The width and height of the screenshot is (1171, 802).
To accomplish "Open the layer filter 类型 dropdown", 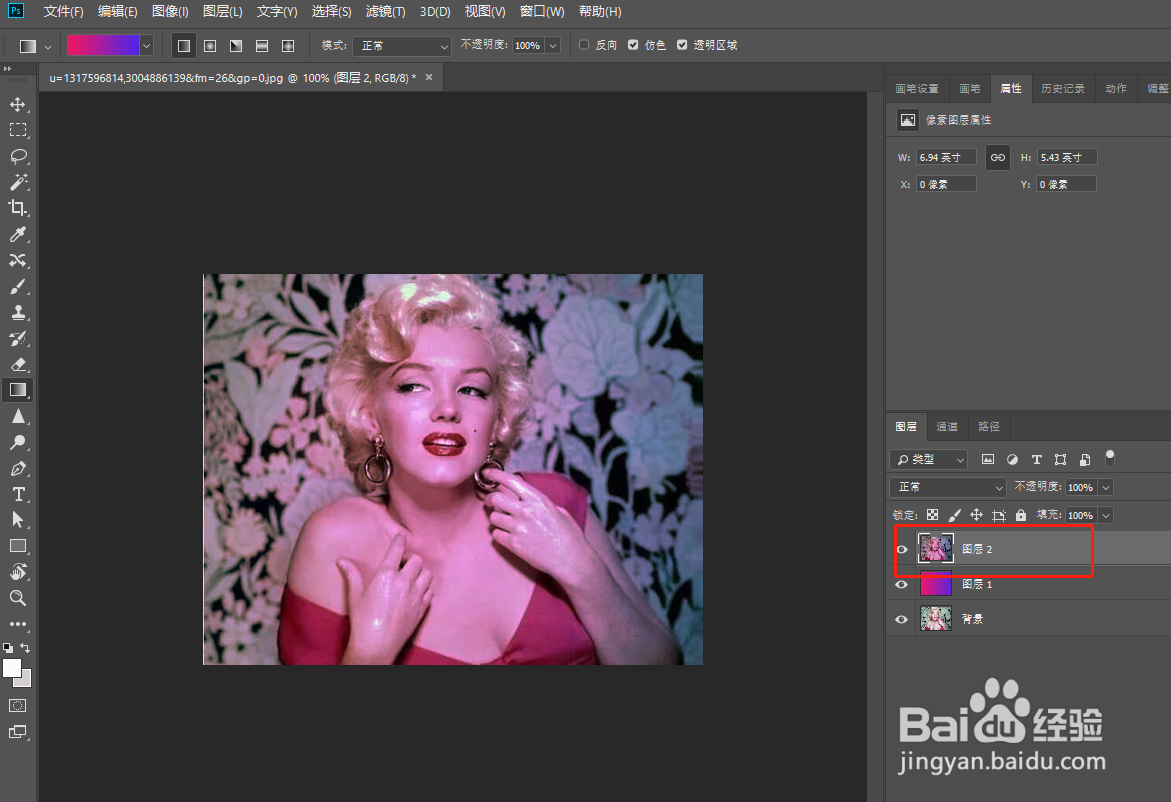I will [928, 459].
